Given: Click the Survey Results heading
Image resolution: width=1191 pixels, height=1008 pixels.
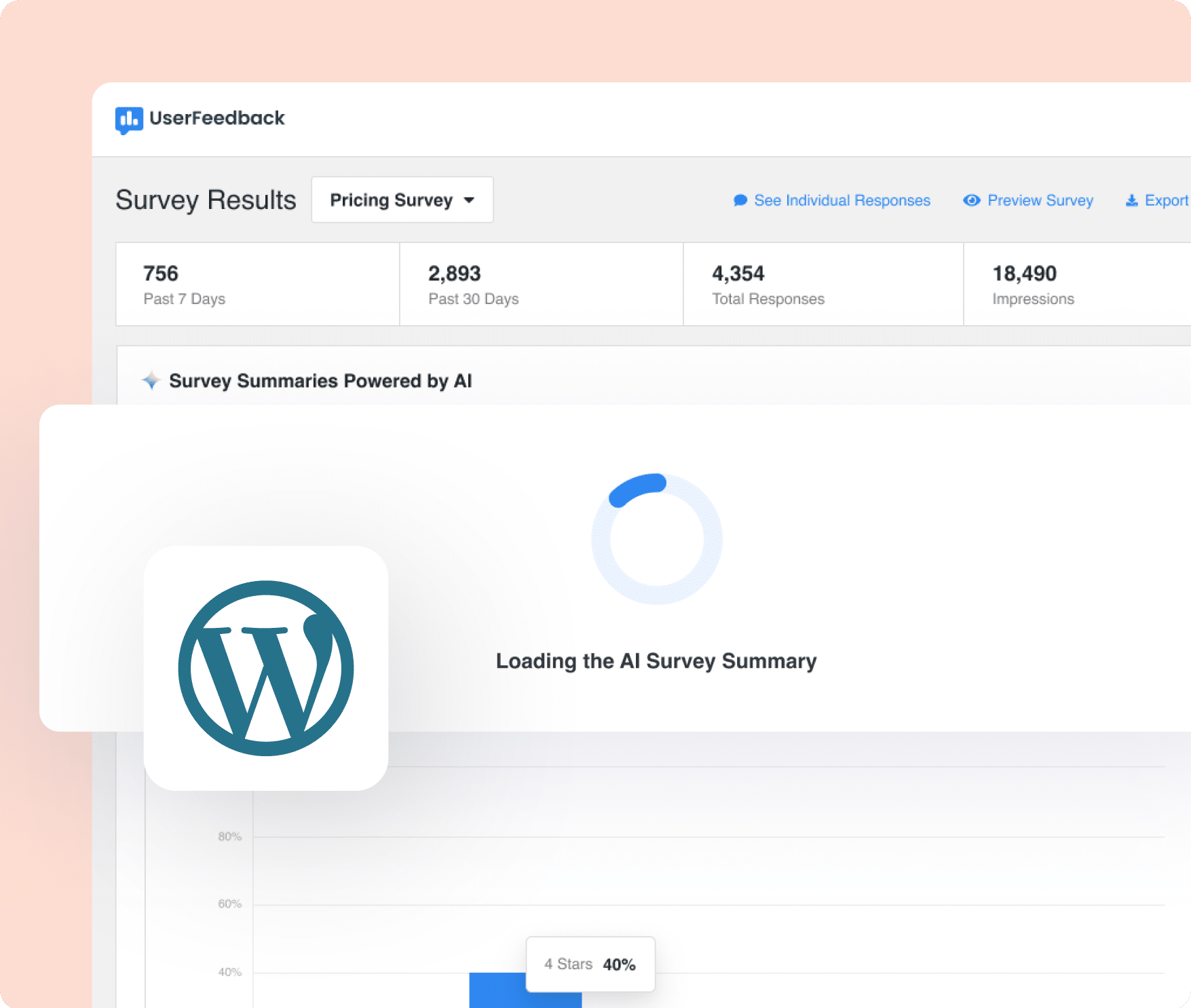Looking at the screenshot, I should click(x=206, y=200).
